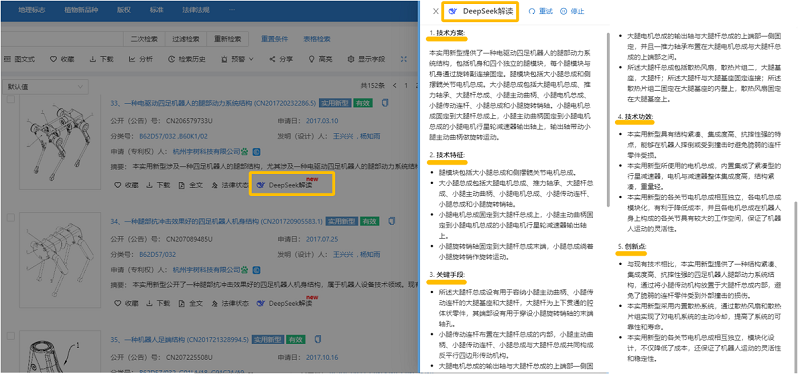The width and height of the screenshot is (800, 374).
Task: Click the application date 2017.07.25 link
Action: coord(322,239)
